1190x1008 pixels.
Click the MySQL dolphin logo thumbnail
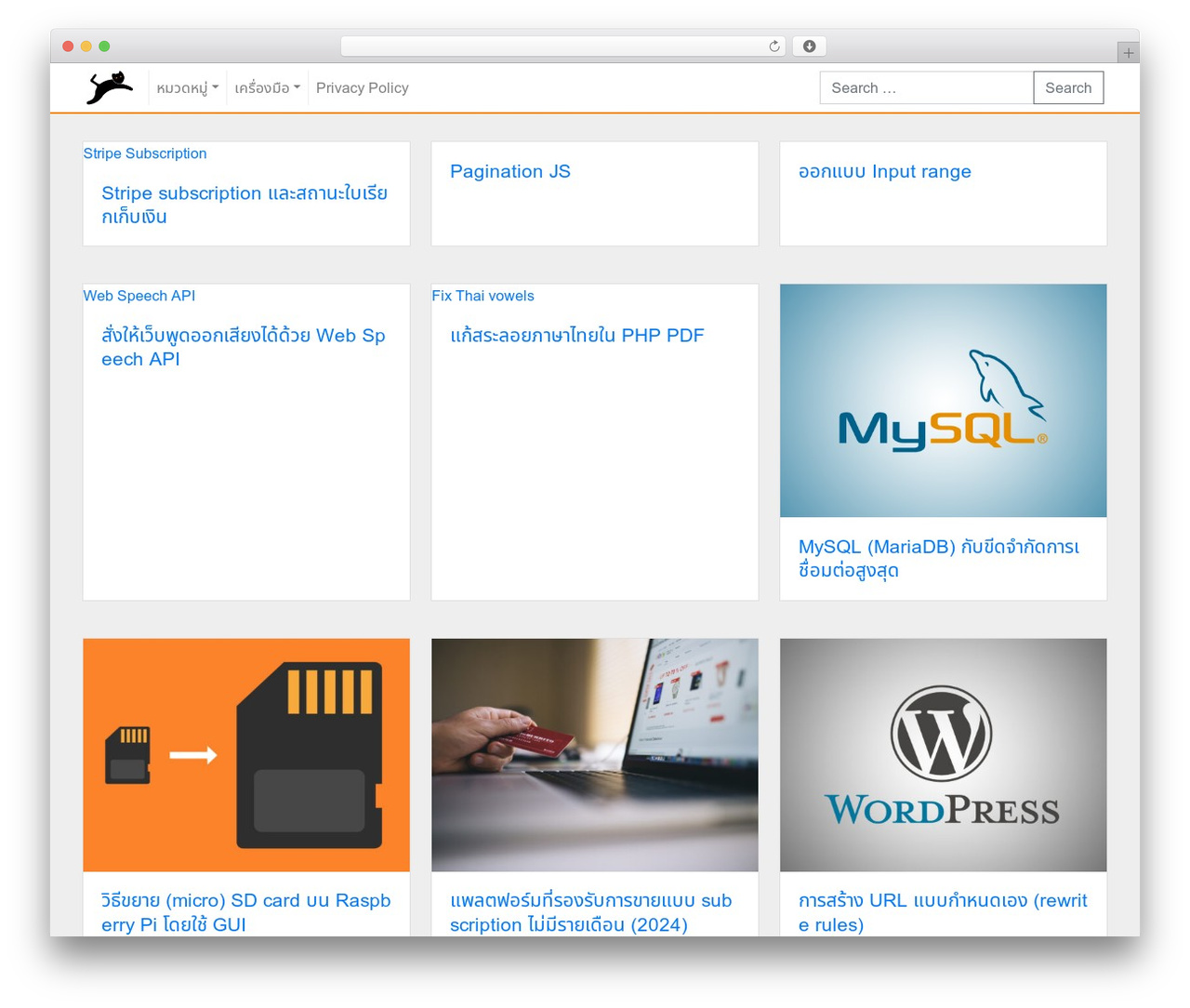tap(943, 401)
